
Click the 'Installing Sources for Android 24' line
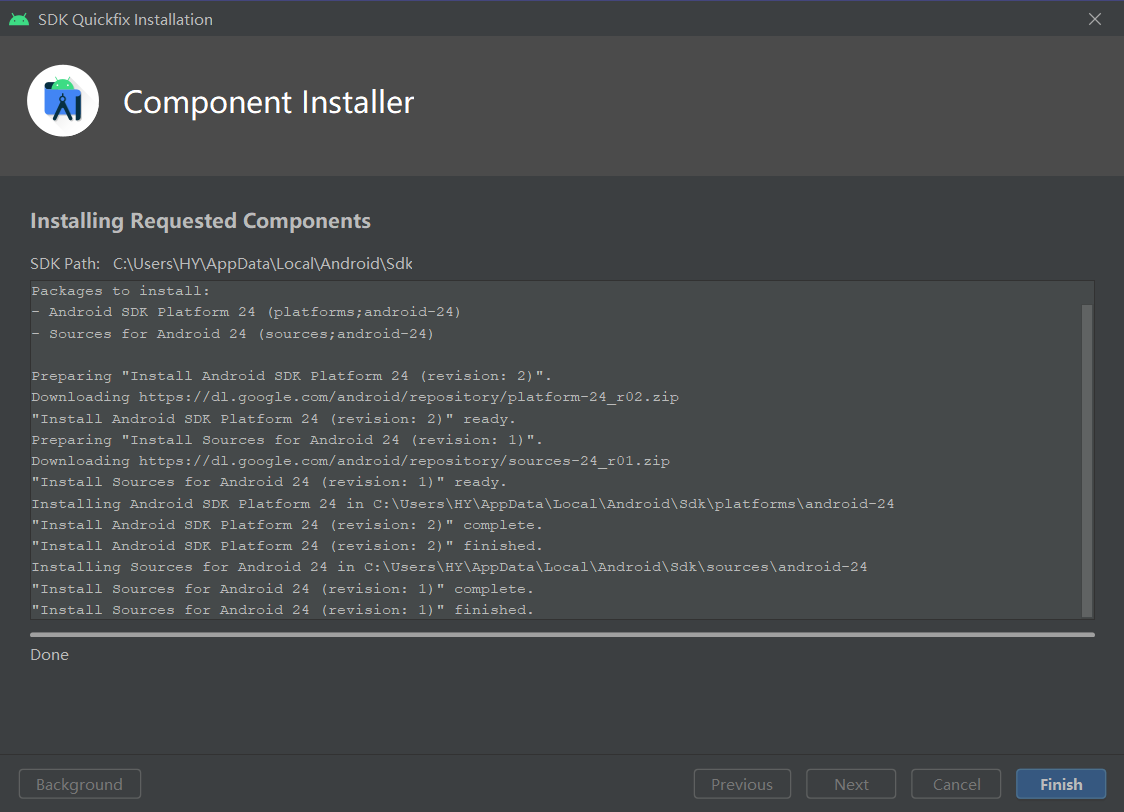(x=449, y=567)
